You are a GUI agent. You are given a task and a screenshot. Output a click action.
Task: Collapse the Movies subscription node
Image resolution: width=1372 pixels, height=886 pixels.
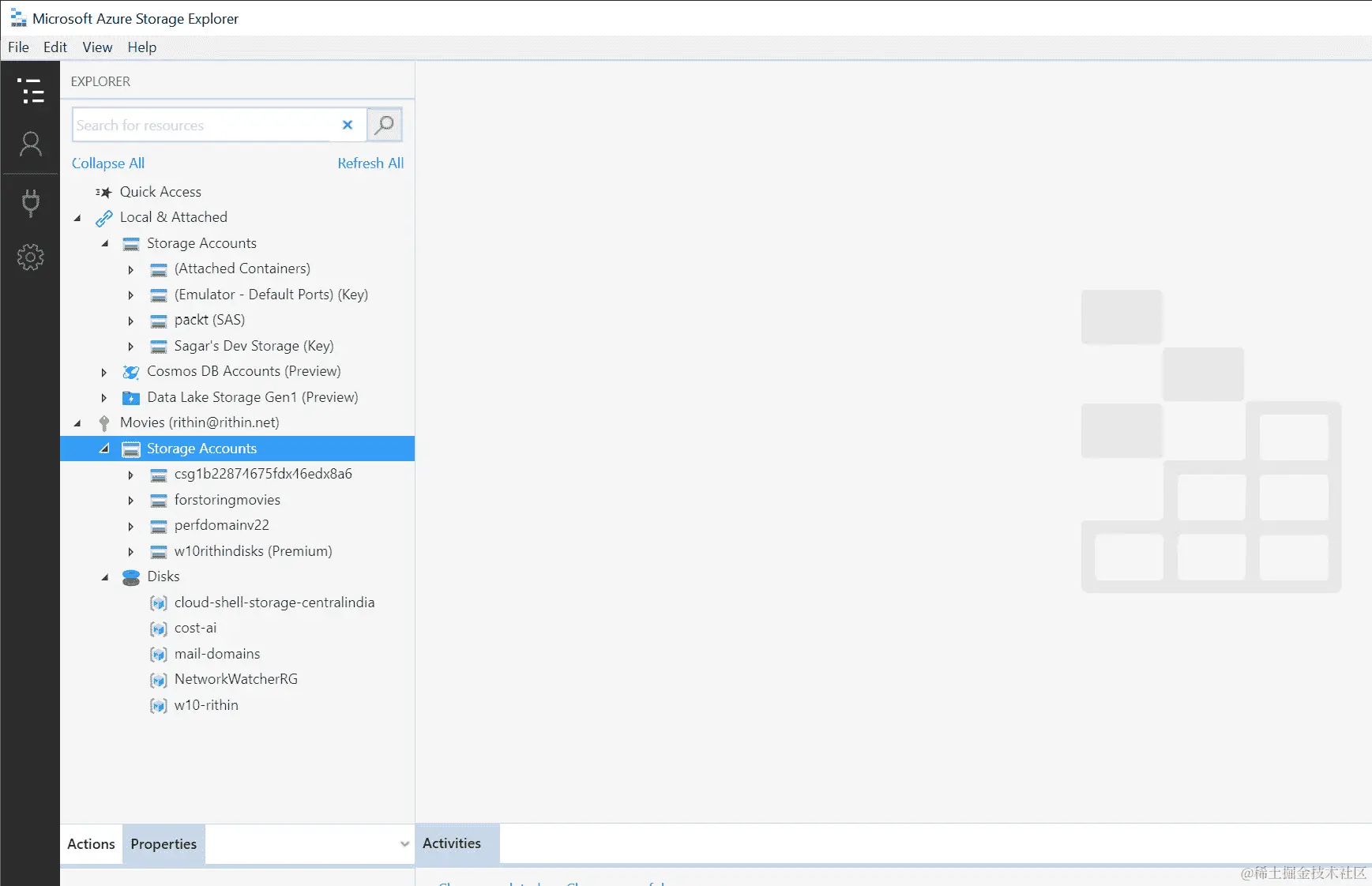[77, 423]
